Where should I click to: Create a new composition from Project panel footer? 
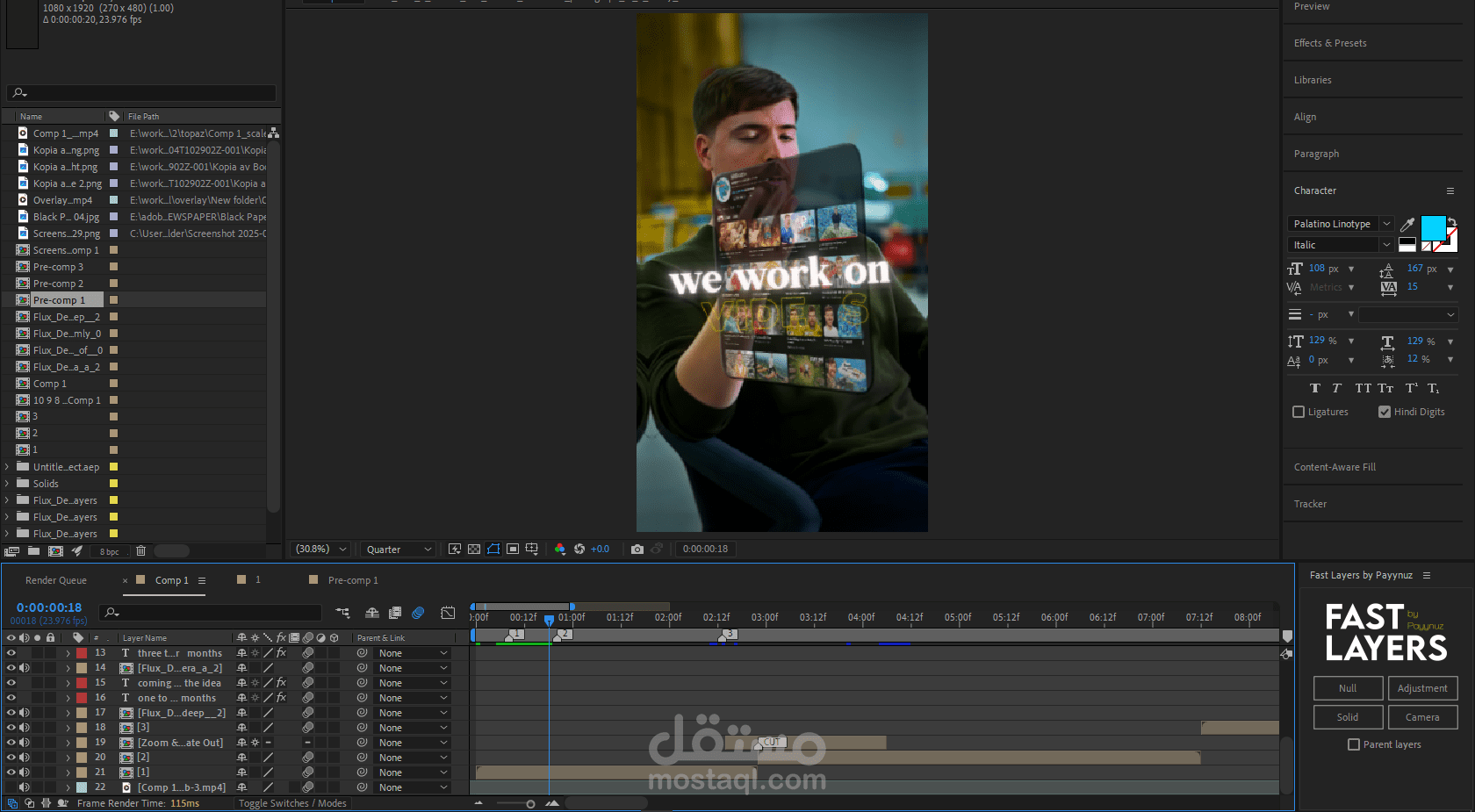(x=55, y=551)
